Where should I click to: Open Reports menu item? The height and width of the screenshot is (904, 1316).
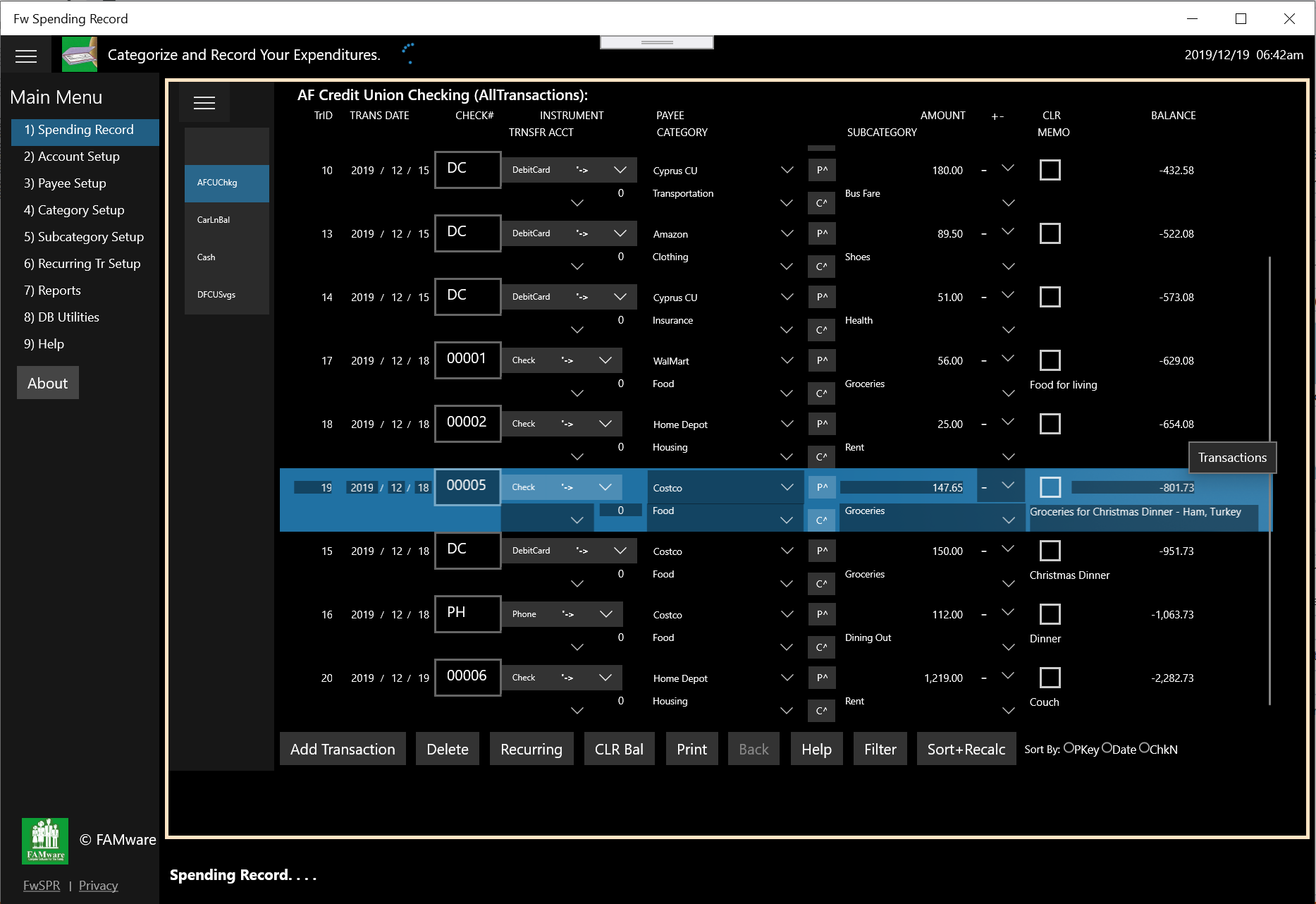[52, 291]
